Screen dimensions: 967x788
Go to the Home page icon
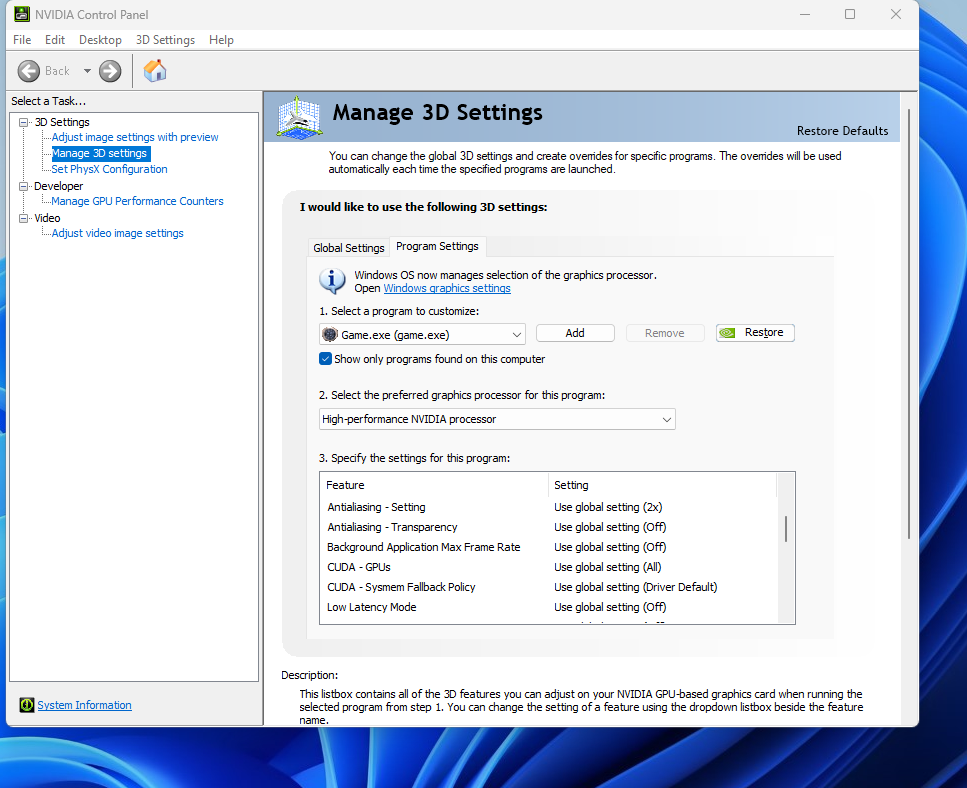click(155, 70)
